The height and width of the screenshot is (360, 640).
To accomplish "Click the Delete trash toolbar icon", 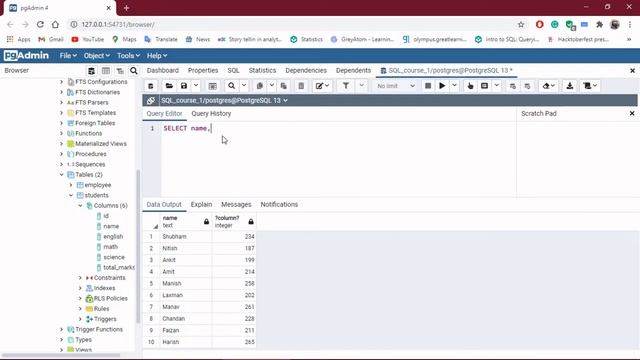I will 301,86.
